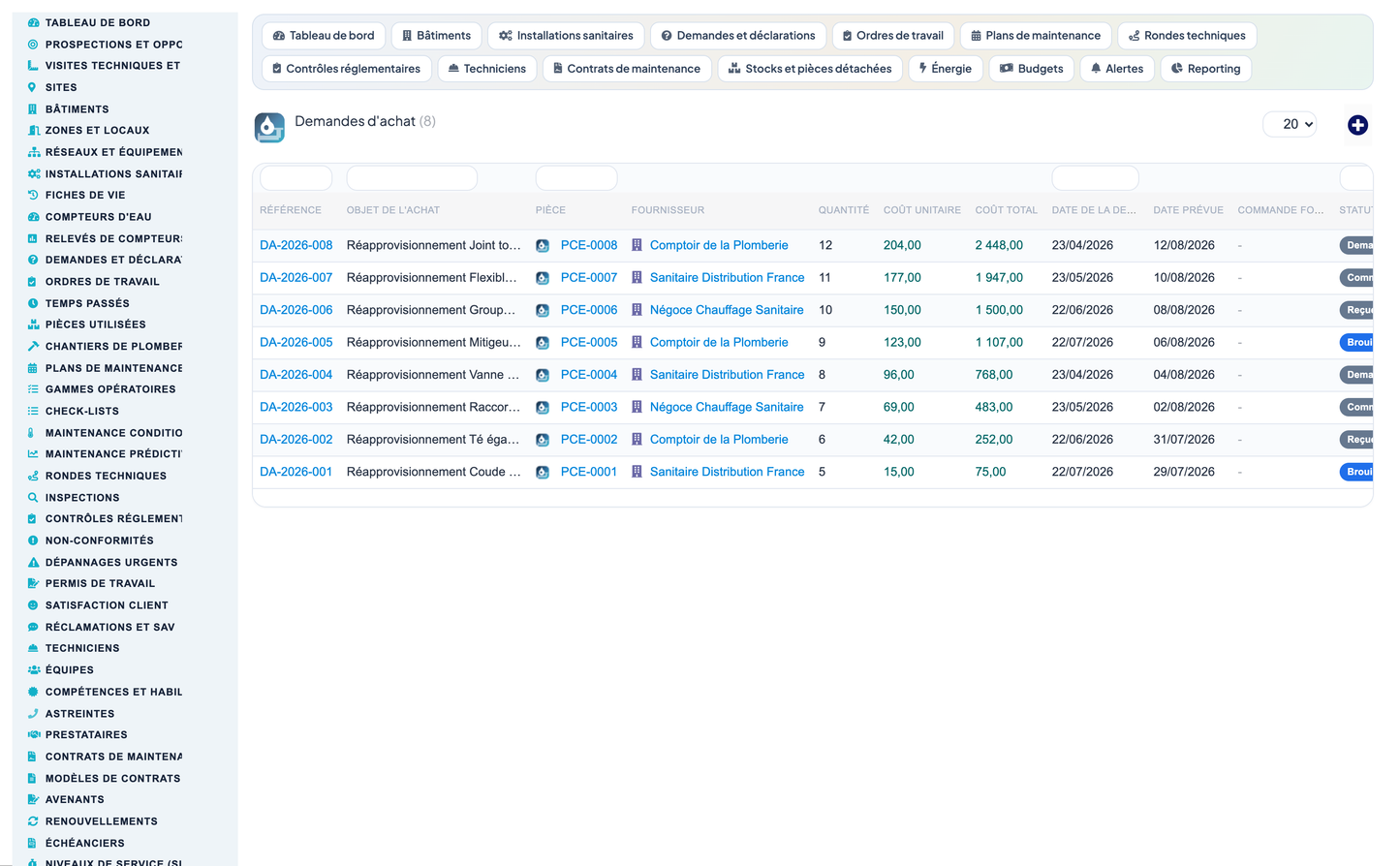Screen dimensions: 1400x866
Task: Open piece link PCE-0003
Action: [x=588, y=407]
